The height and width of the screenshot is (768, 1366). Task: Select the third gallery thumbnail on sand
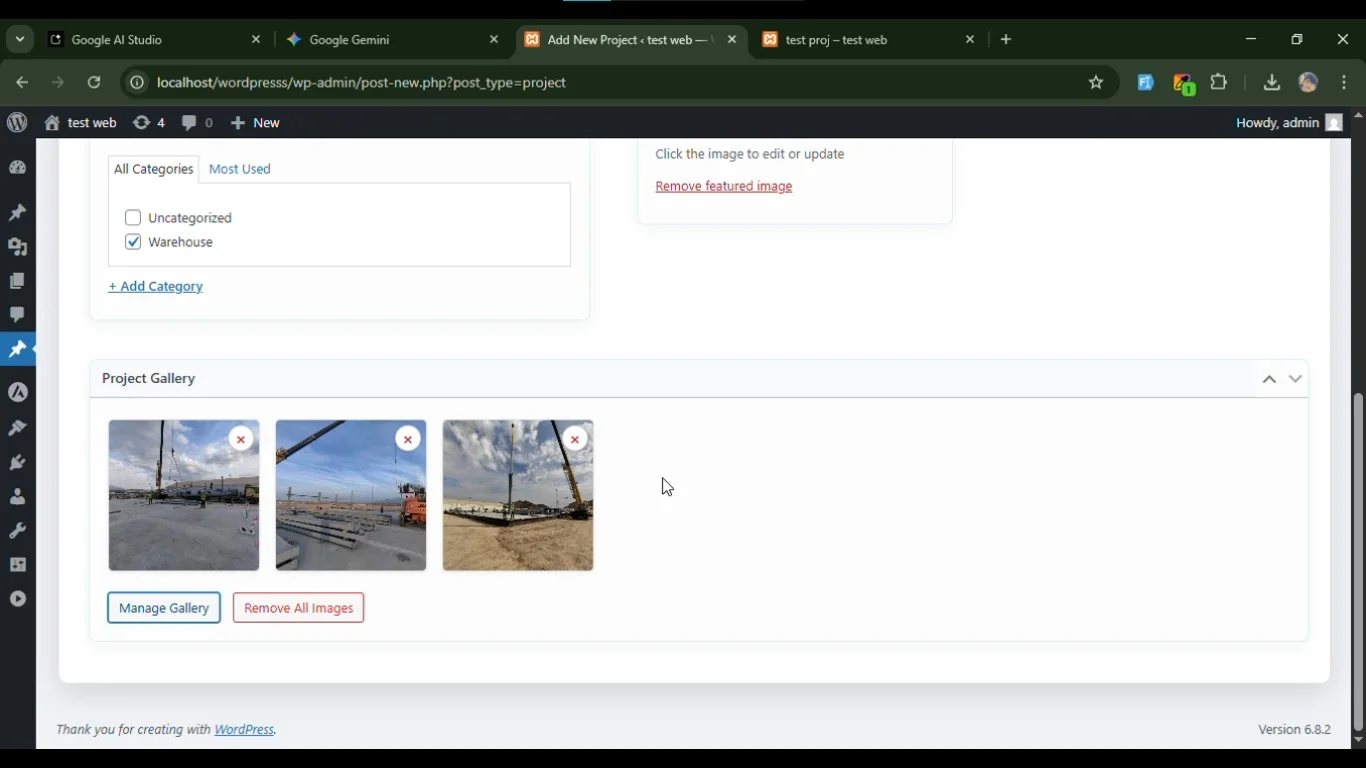(518, 496)
